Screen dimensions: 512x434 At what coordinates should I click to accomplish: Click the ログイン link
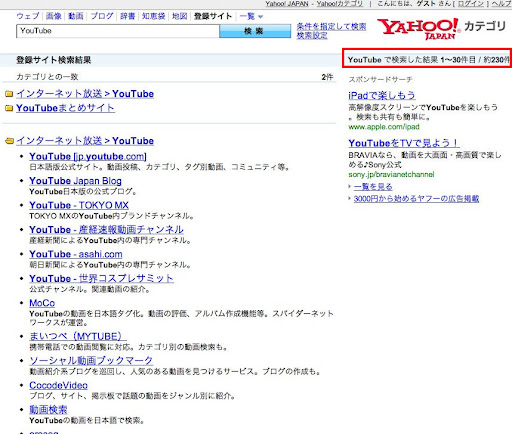(x=471, y=4)
